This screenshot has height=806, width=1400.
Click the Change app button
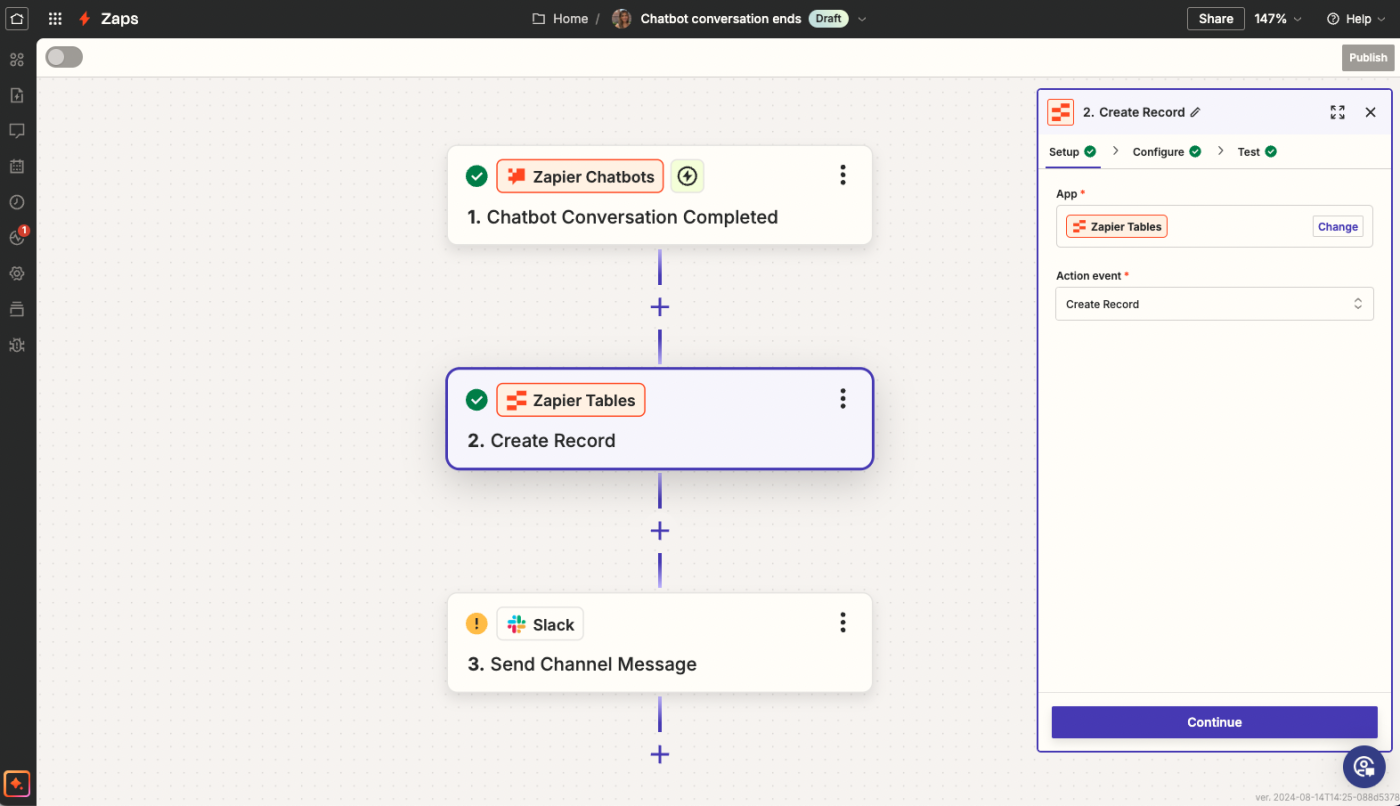click(1338, 227)
